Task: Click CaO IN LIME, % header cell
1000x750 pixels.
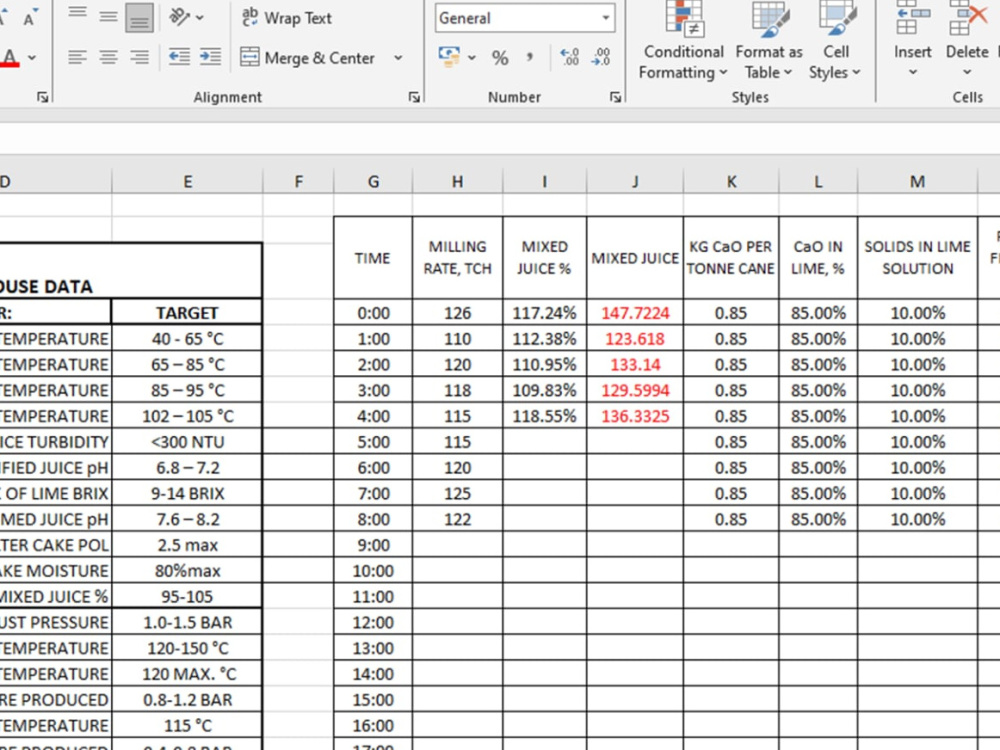Action: point(818,258)
